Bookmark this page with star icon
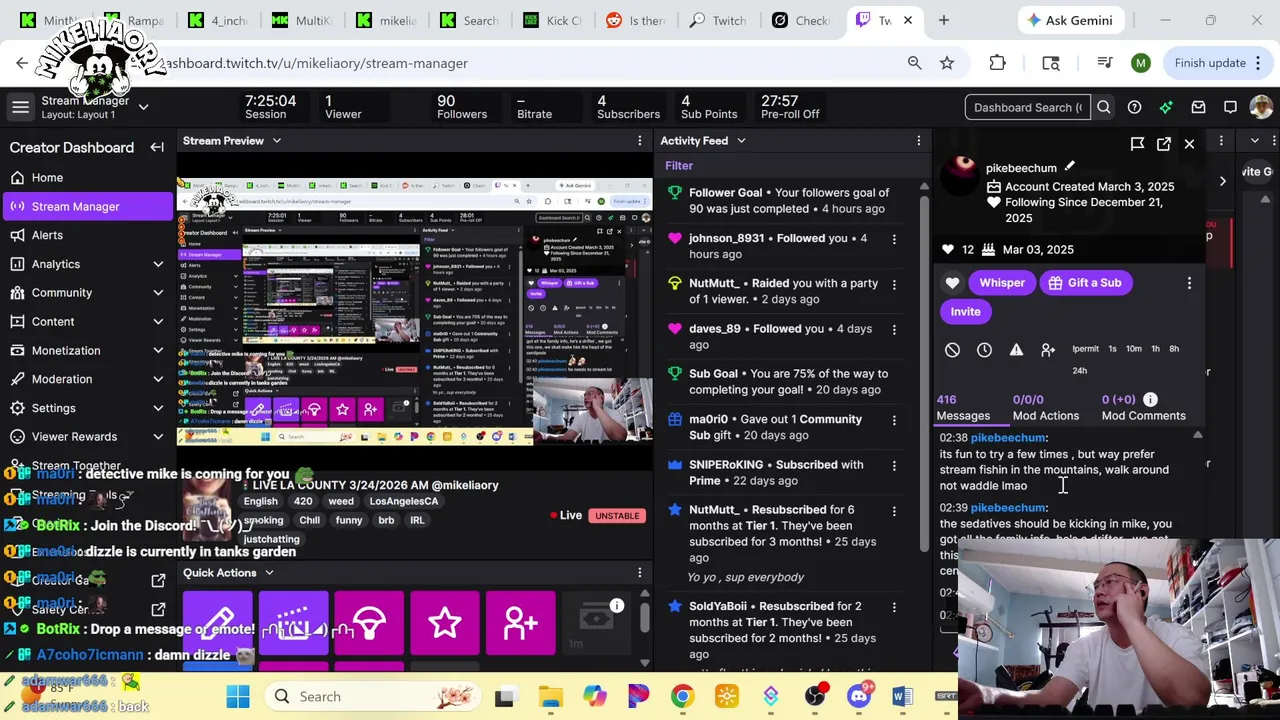This screenshot has height=720, width=1280. 947,63
